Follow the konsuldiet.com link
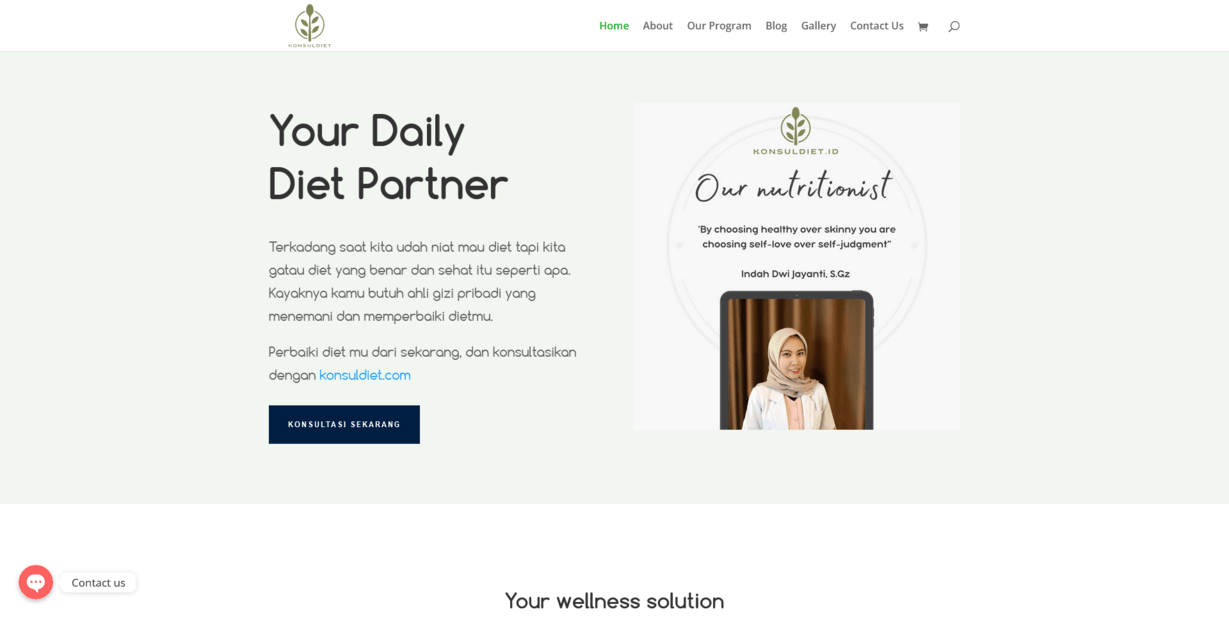Viewport: 1229px width, 618px height. click(x=365, y=375)
